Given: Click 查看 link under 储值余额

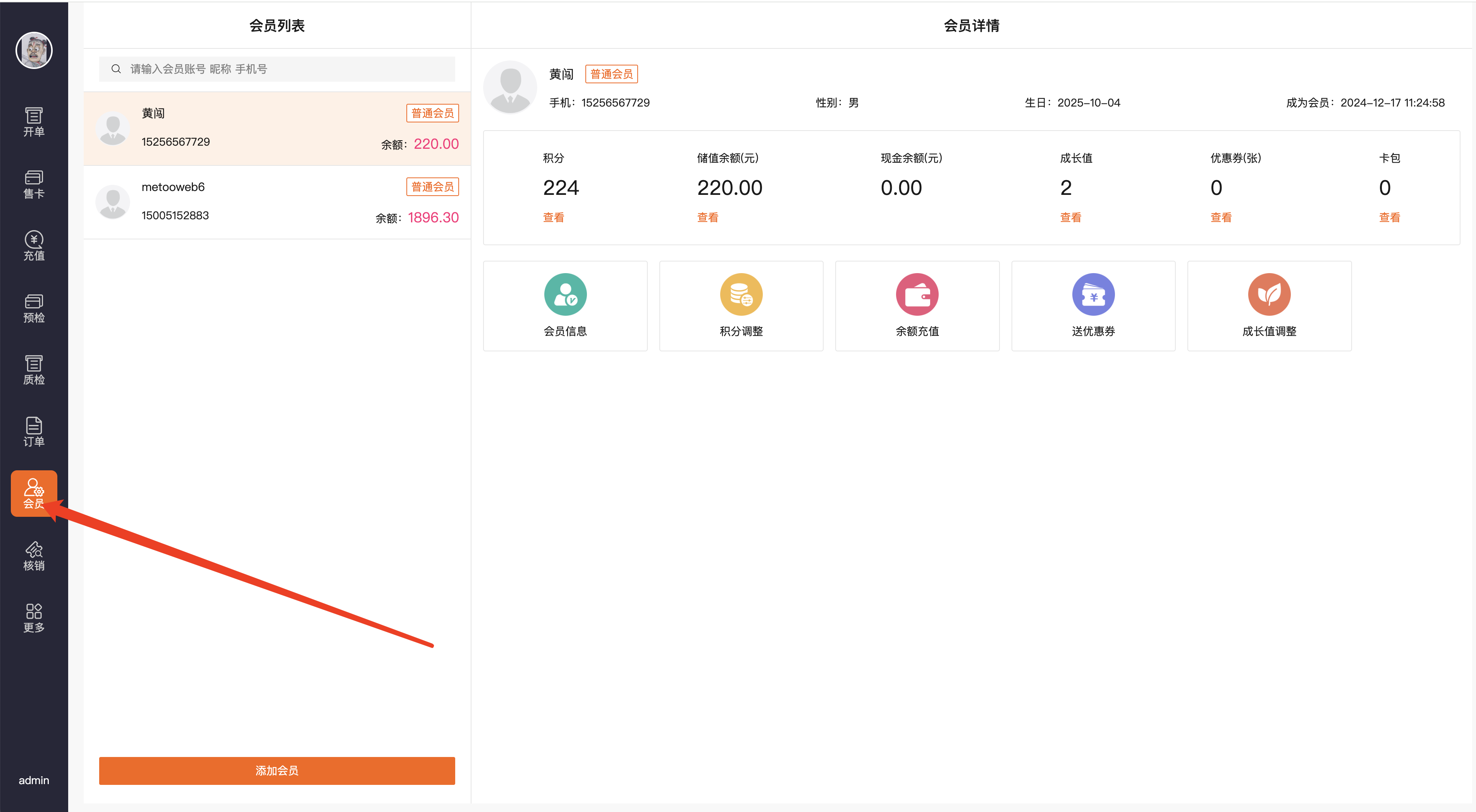Looking at the screenshot, I should coord(708,217).
